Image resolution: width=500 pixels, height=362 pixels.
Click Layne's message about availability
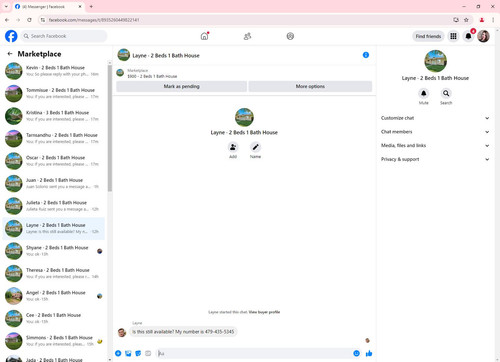(x=183, y=332)
